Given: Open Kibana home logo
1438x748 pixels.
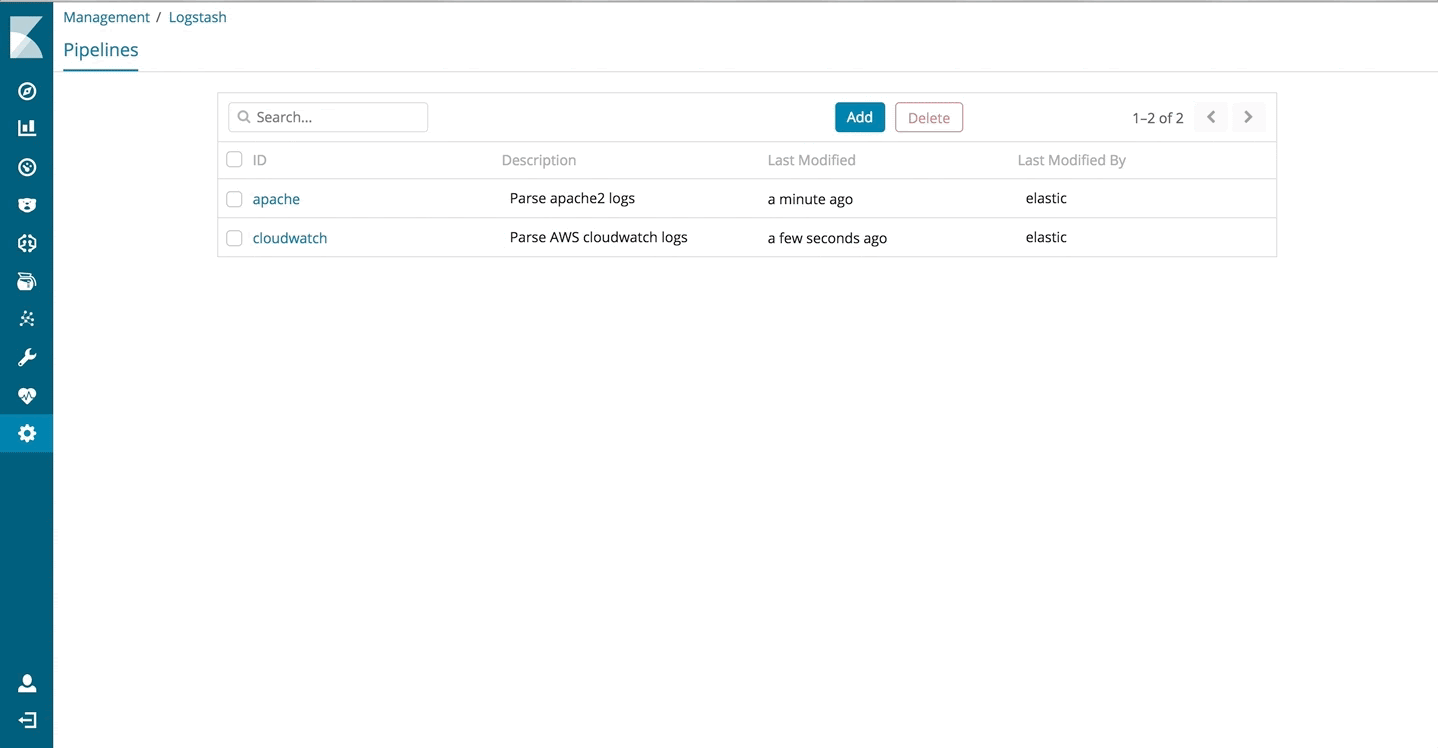Looking at the screenshot, I should point(26,38).
